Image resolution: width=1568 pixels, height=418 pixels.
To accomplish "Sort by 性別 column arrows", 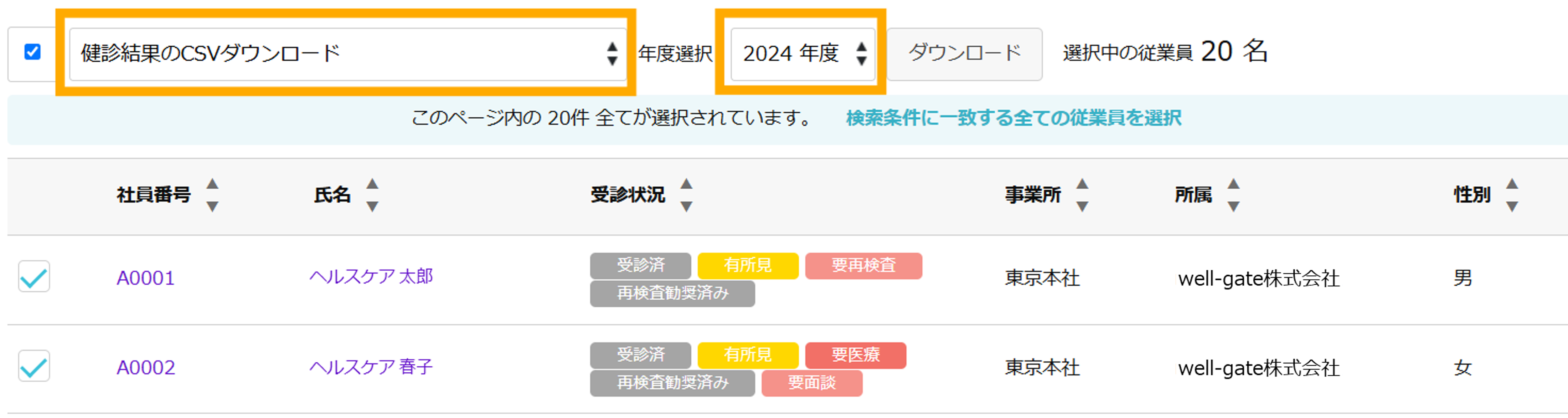I will [1512, 195].
